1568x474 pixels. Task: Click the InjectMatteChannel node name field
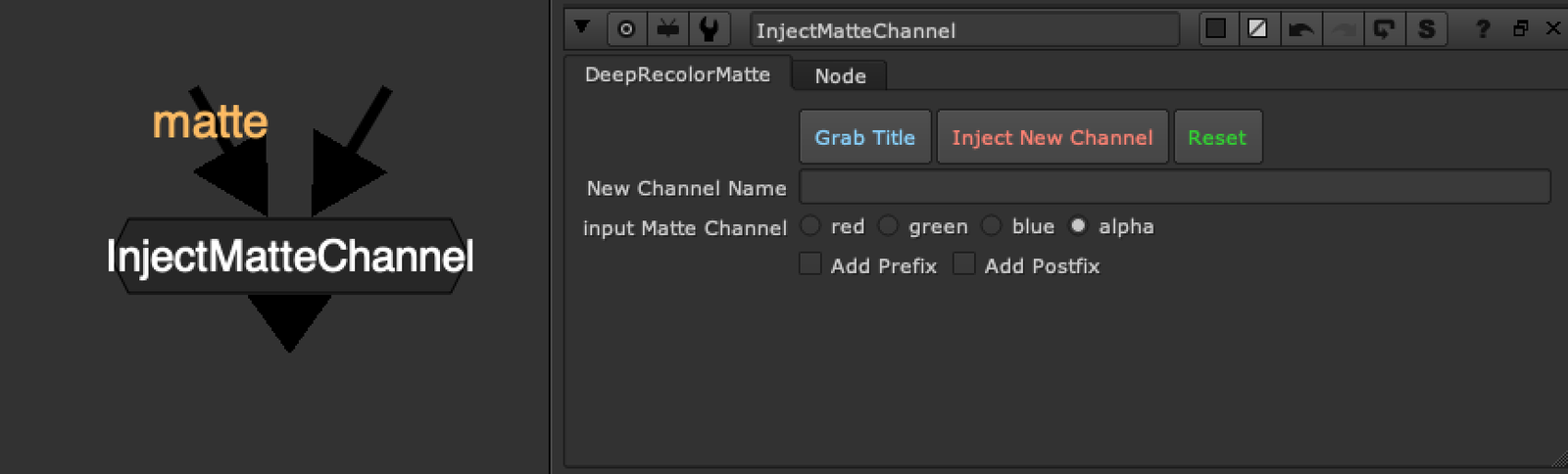(x=964, y=30)
